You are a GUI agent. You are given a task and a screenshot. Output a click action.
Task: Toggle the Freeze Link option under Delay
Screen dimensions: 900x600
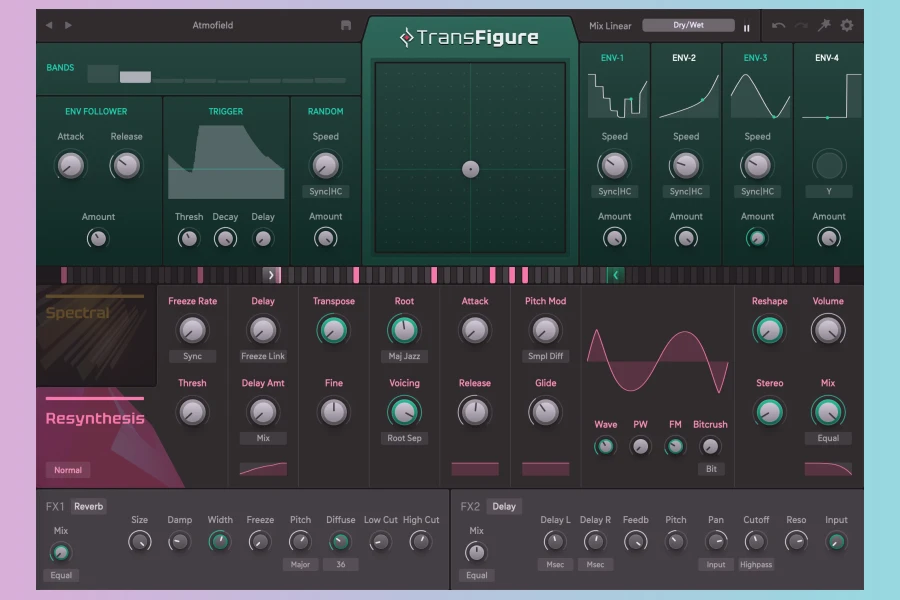pyautogui.click(x=263, y=356)
